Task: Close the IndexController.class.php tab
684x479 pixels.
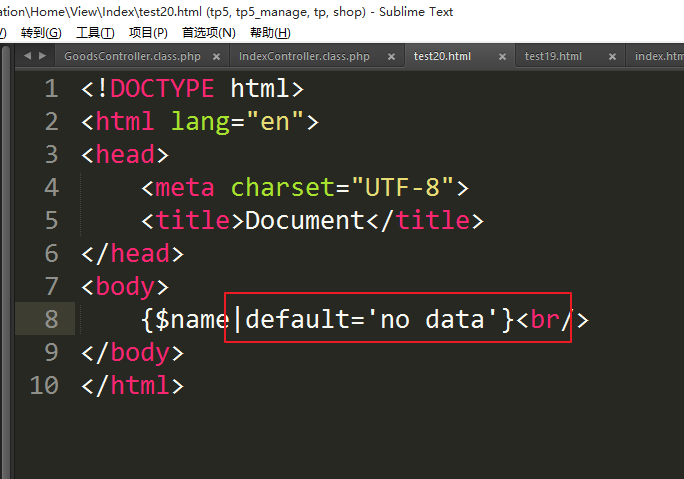Action: pos(388,57)
